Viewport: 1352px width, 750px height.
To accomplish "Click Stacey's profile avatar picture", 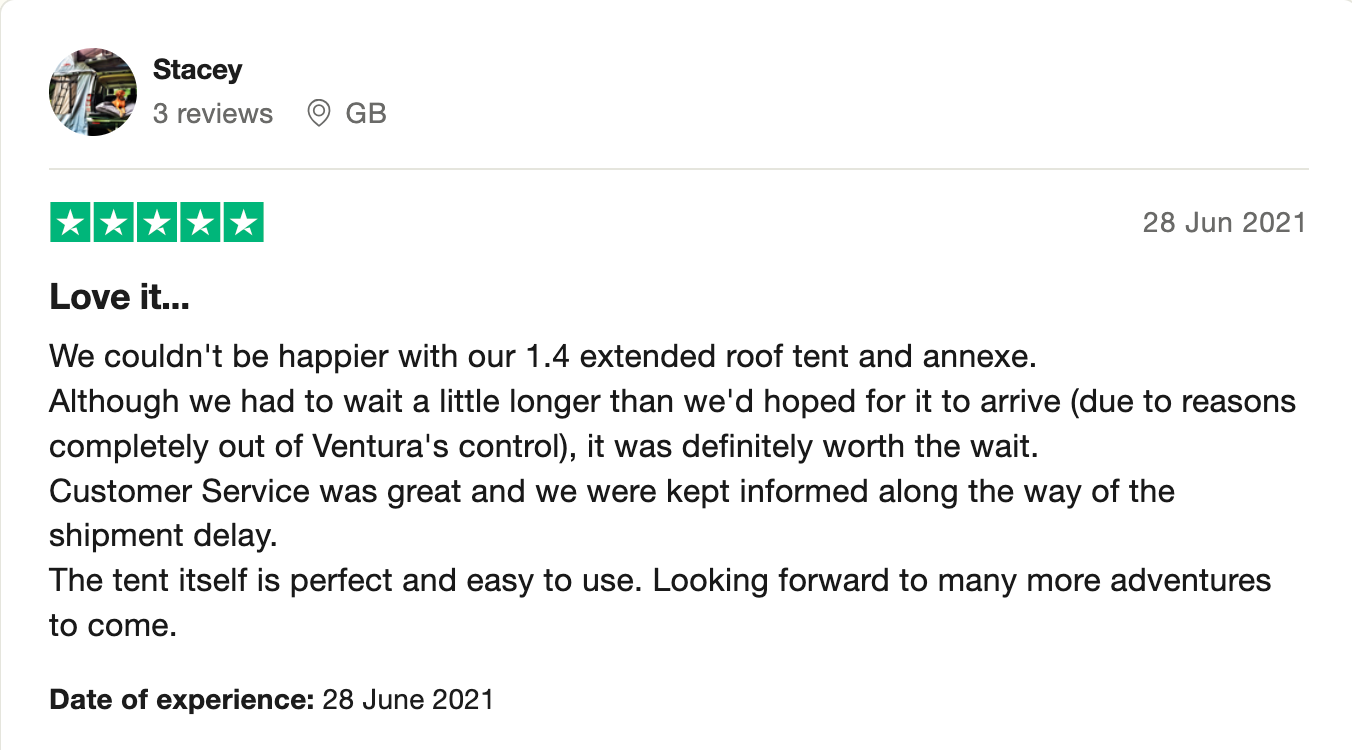I will click(x=93, y=92).
